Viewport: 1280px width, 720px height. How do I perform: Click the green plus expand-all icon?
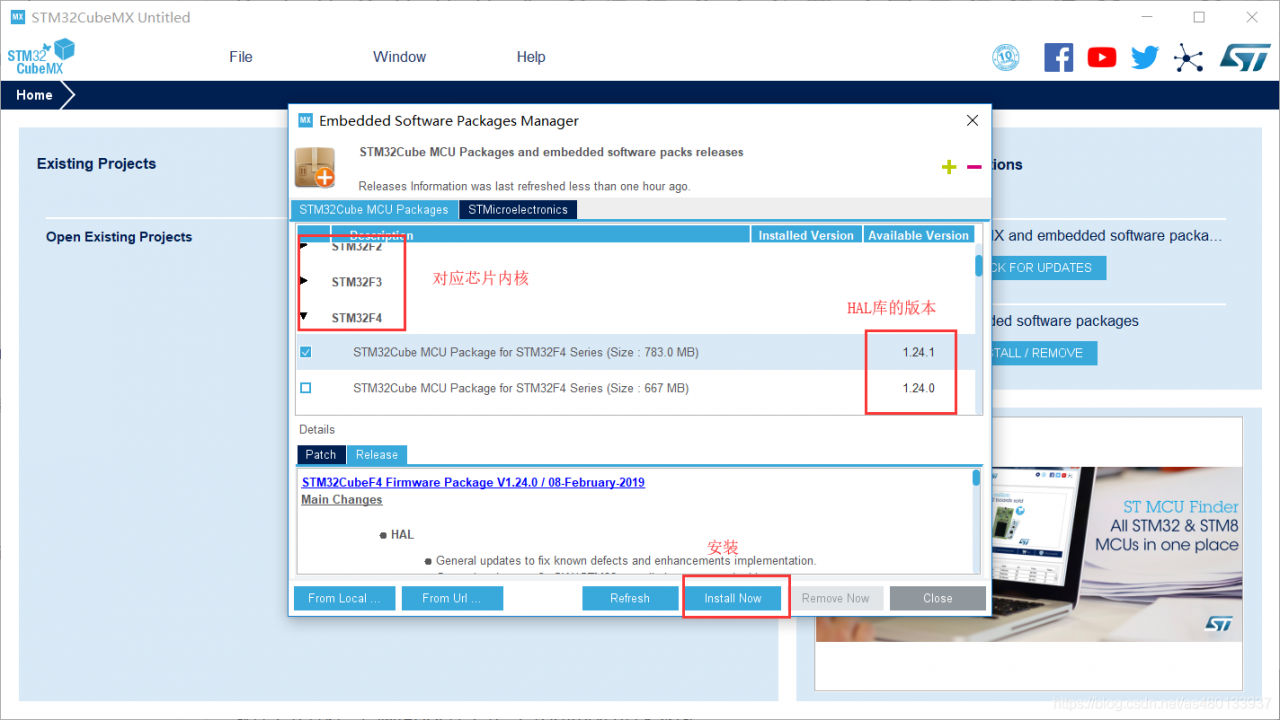(x=949, y=167)
